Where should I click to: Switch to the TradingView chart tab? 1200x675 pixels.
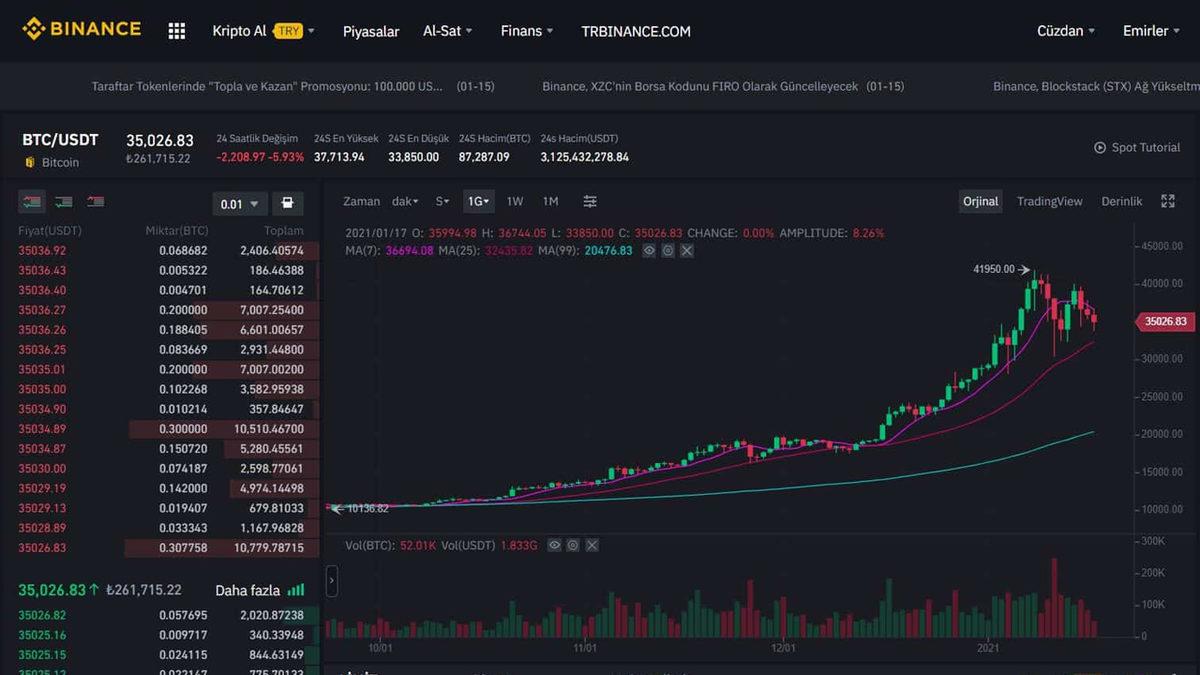click(x=1049, y=201)
